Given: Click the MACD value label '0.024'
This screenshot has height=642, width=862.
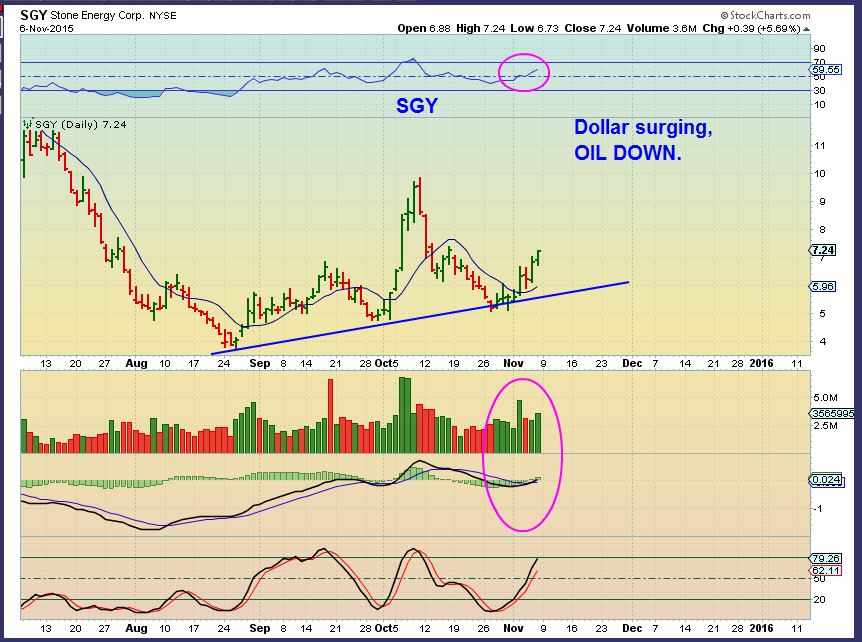Looking at the screenshot, I should 826,480.
